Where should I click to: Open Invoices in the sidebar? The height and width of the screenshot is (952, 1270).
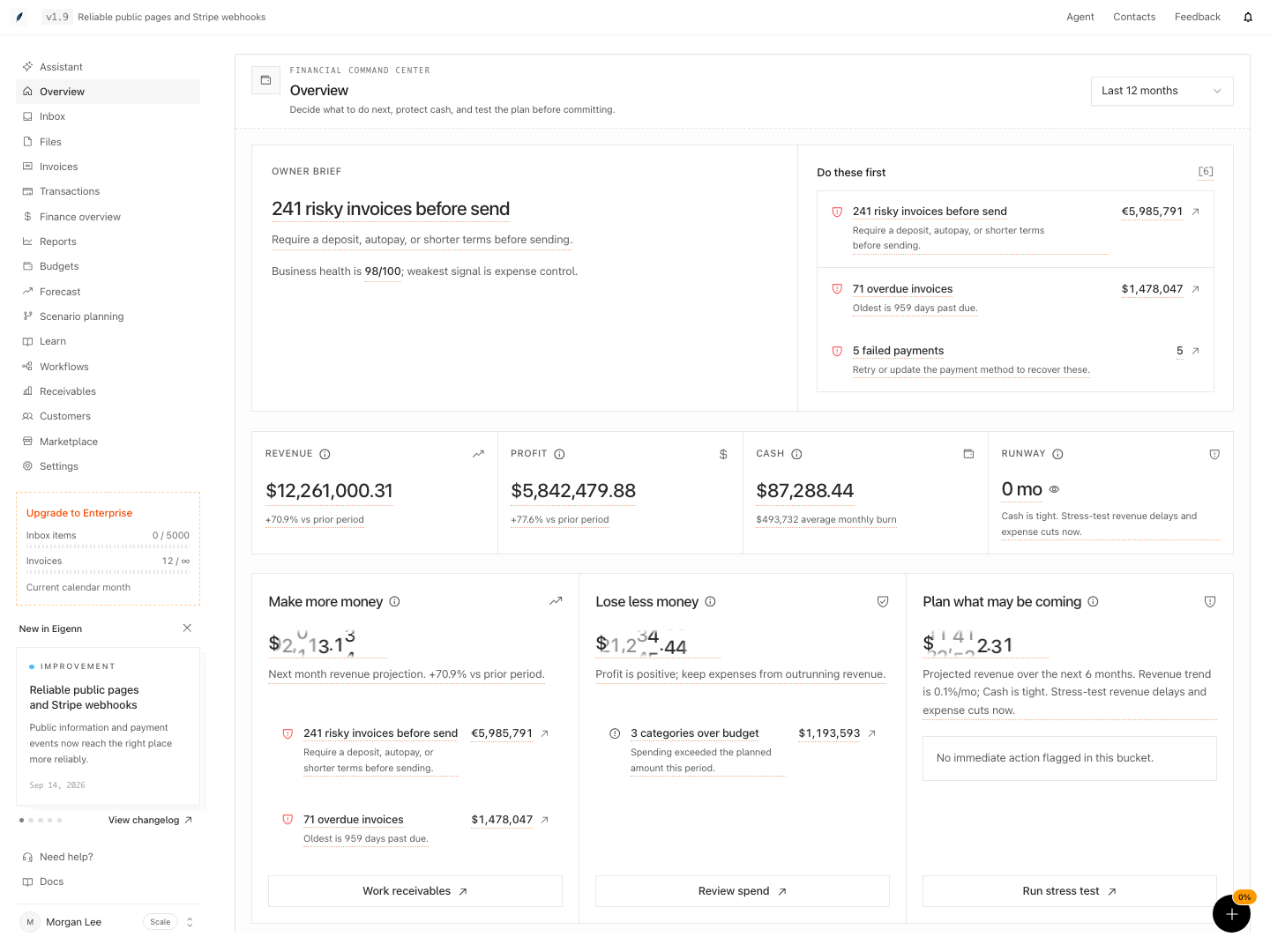click(x=108, y=167)
